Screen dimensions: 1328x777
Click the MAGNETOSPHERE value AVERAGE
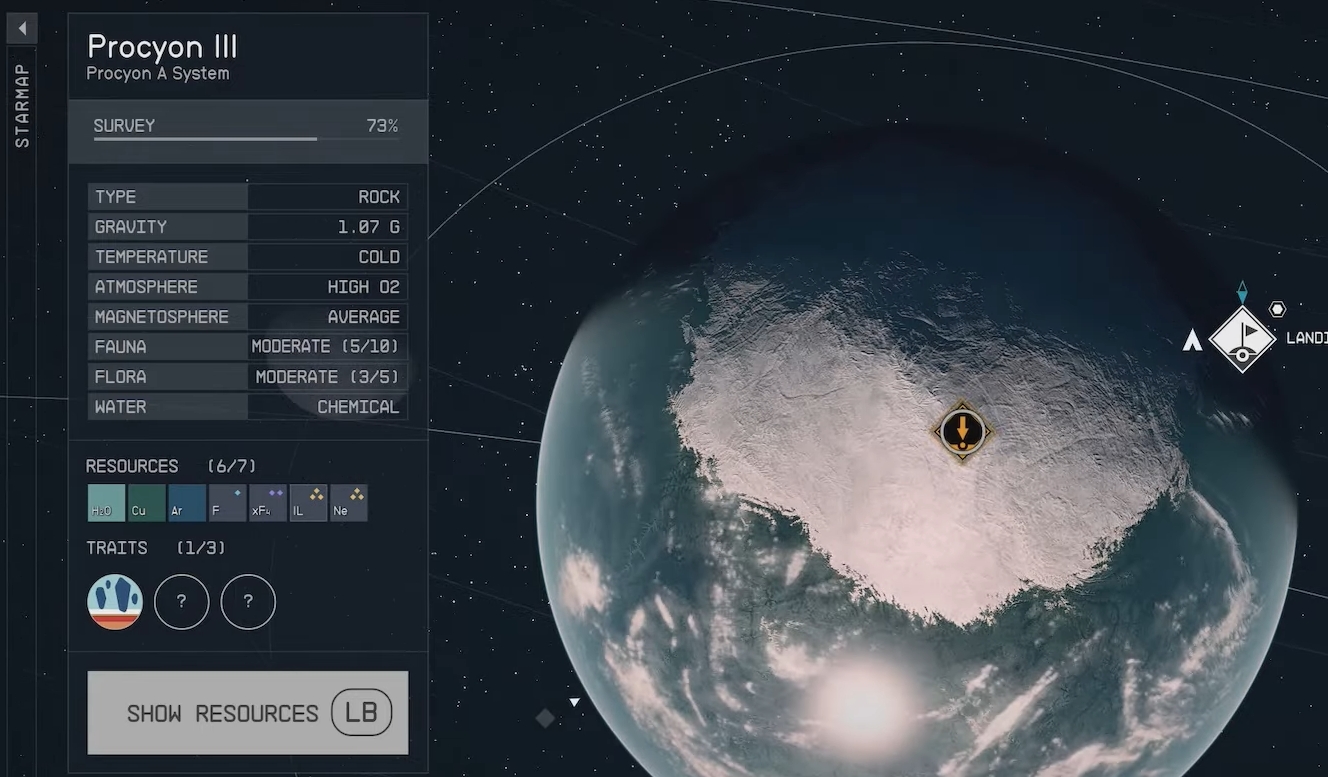363,317
